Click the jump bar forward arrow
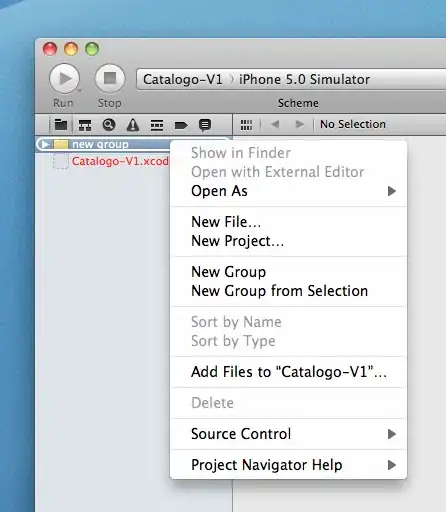This screenshot has height=512, width=446. coord(300,124)
